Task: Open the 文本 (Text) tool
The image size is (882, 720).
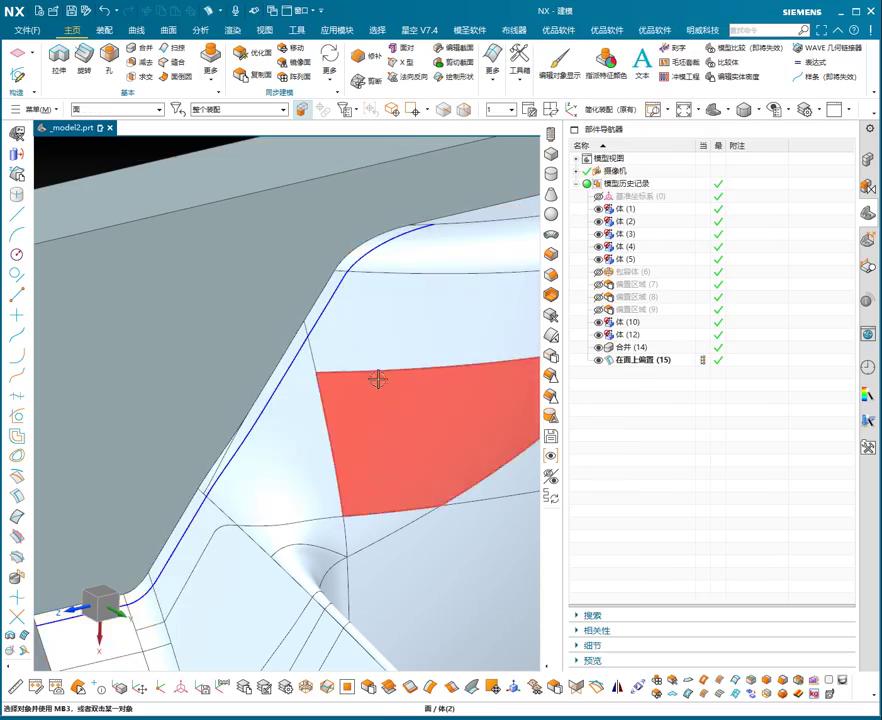Action: [x=642, y=58]
